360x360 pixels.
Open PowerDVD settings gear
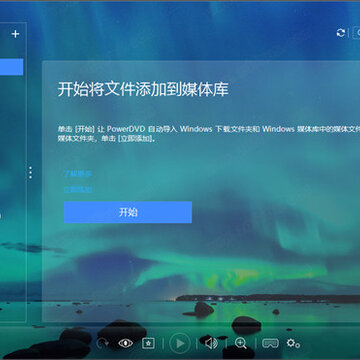[x=293, y=343]
